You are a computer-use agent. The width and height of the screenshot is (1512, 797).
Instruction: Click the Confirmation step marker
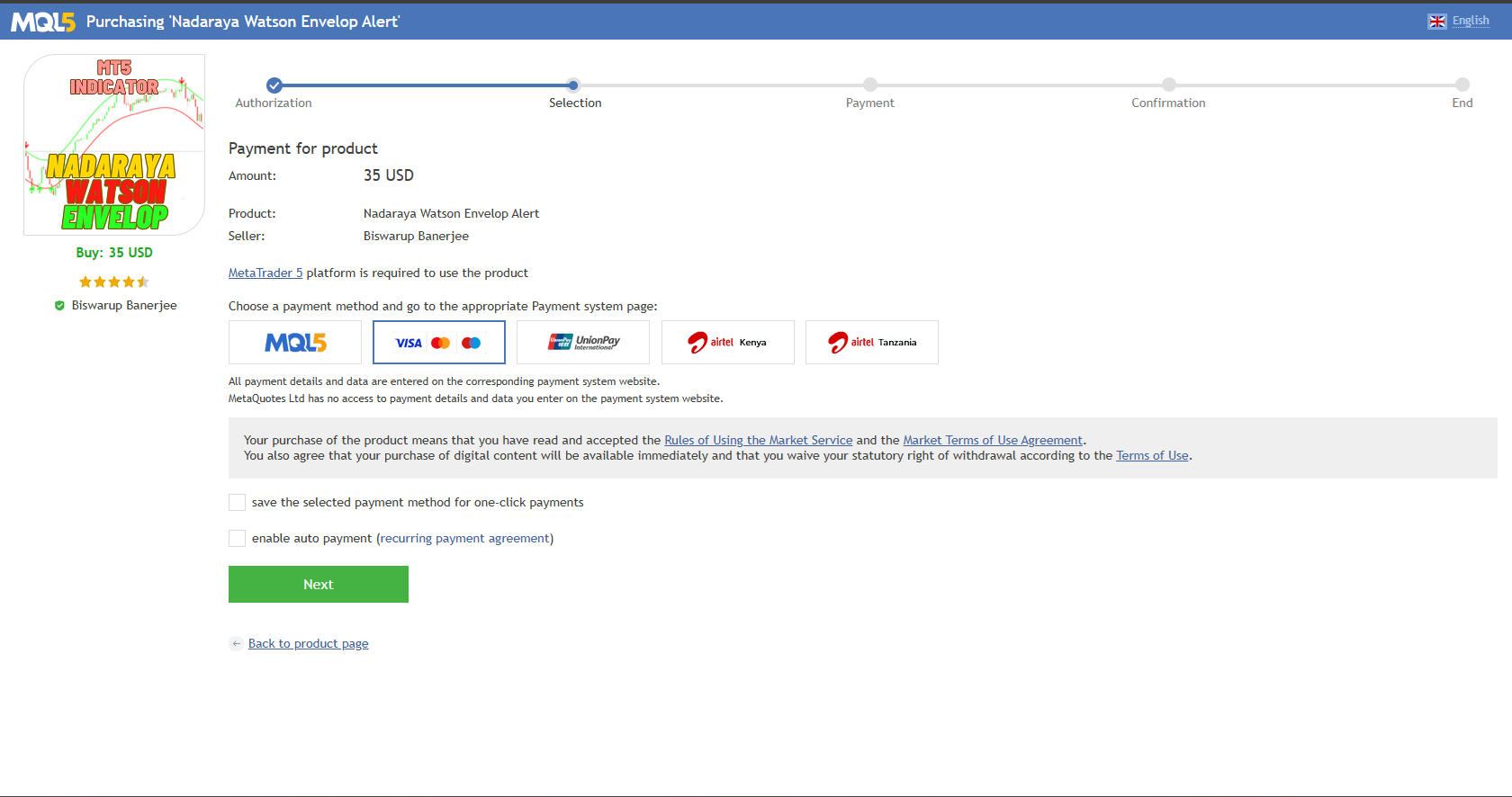click(x=1168, y=85)
